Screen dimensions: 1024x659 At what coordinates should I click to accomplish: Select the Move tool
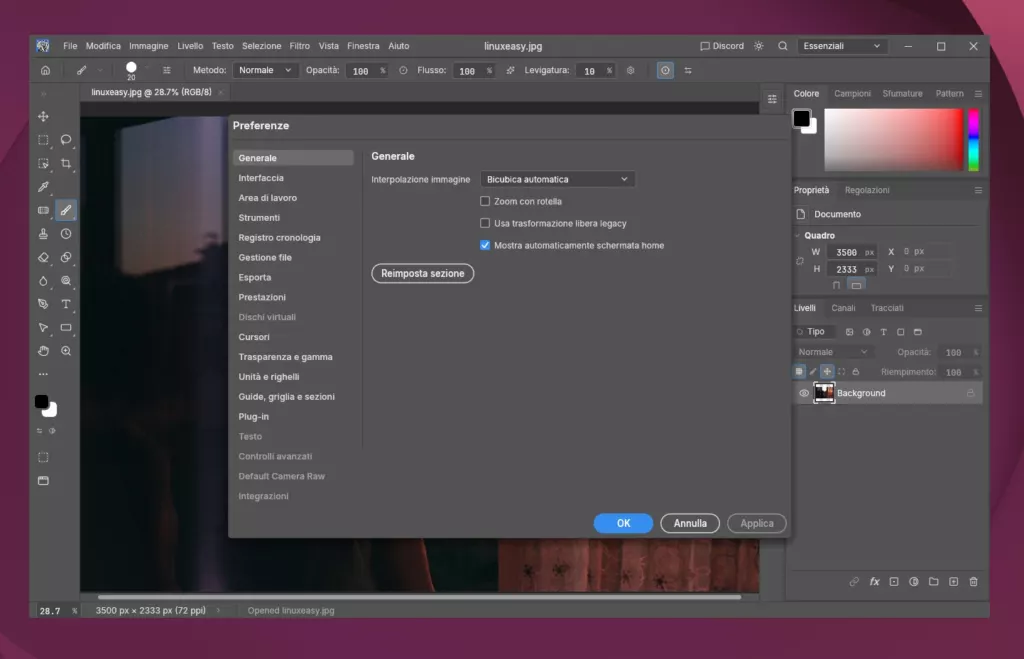tap(43, 116)
